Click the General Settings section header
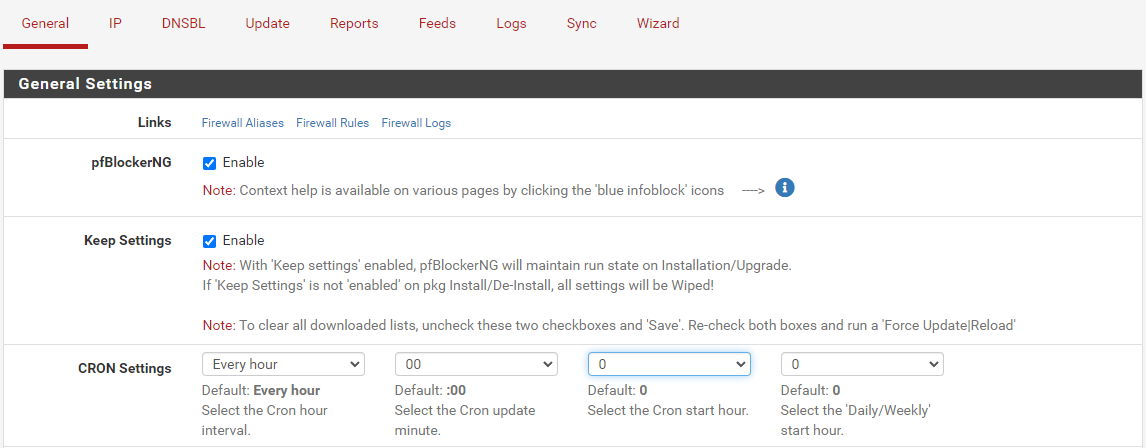This screenshot has width=1146, height=448. [x=85, y=84]
